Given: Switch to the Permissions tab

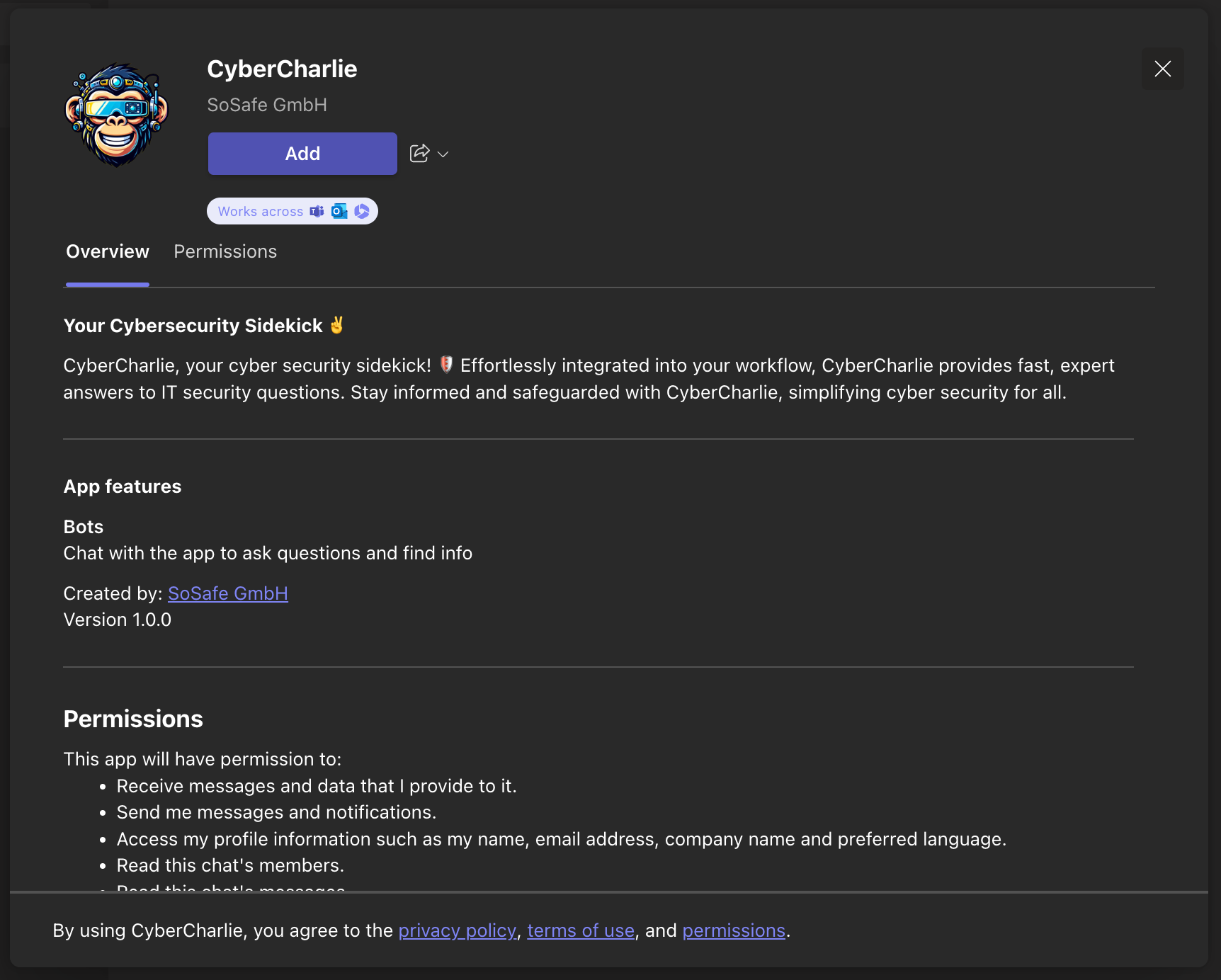Looking at the screenshot, I should [x=225, y=251].
